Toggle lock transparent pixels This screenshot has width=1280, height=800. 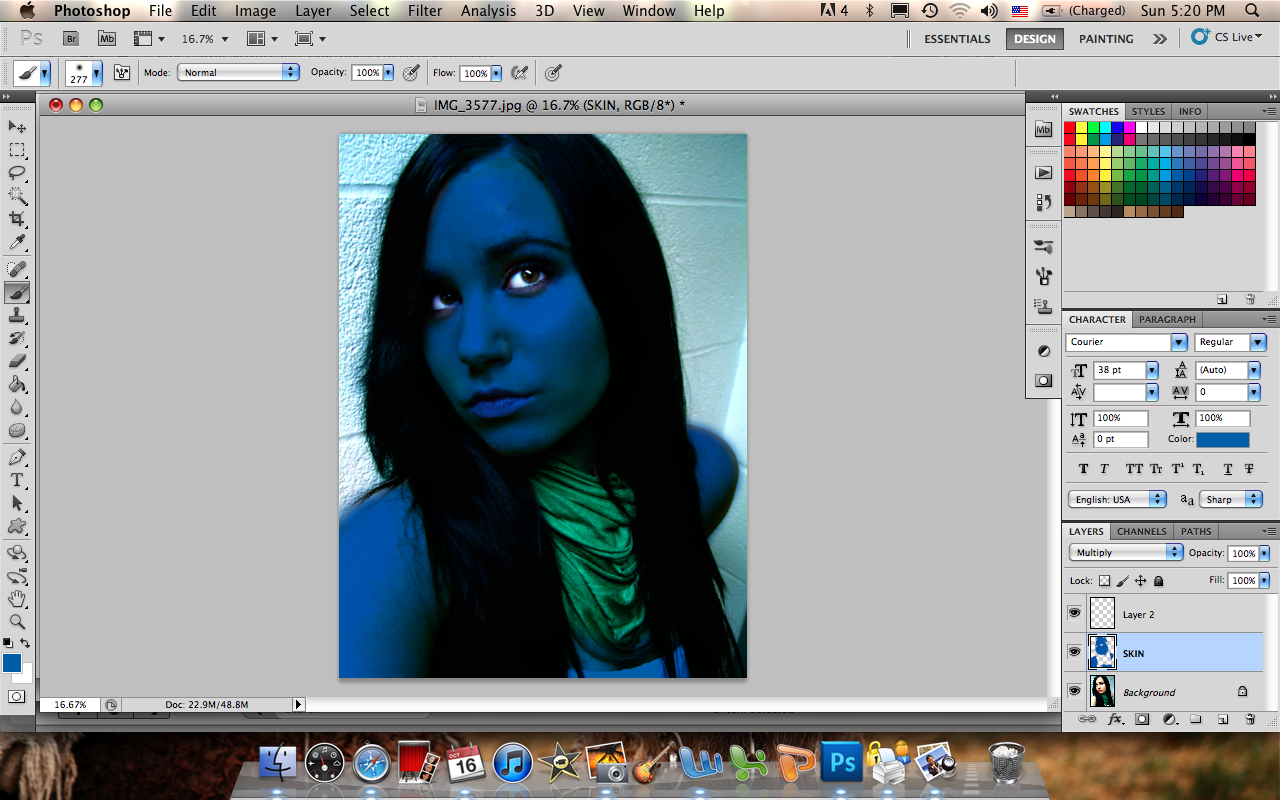pos(1104,580)
